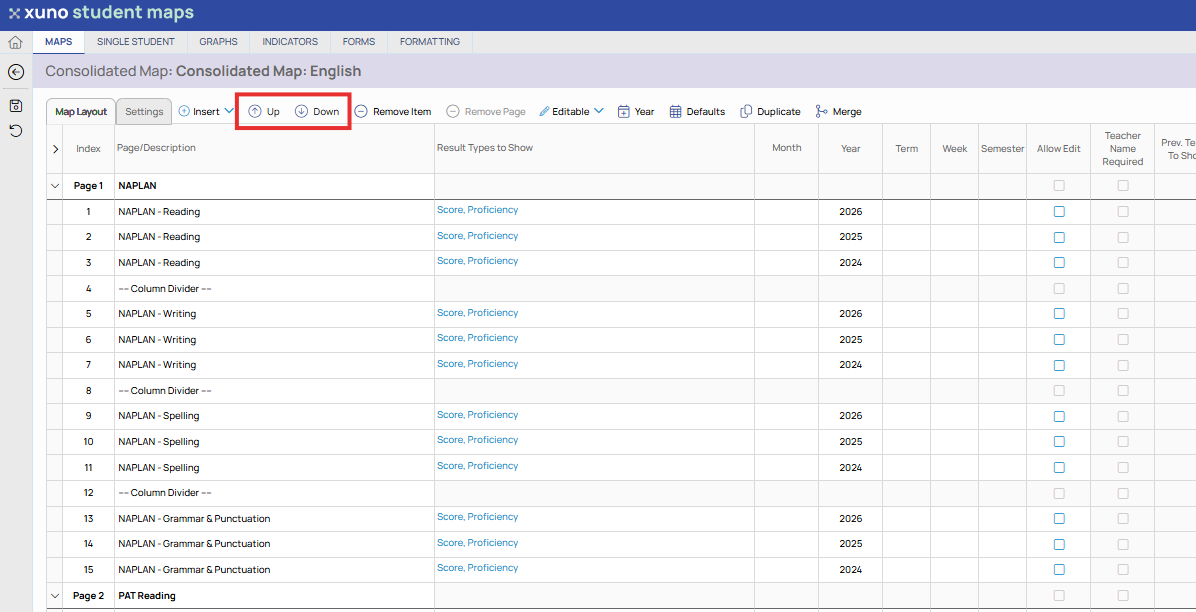Viewport: 1196px width, 612px height.
Task: Open Score, Proficiency link for Spelling 2025
Action: (477, 440)
